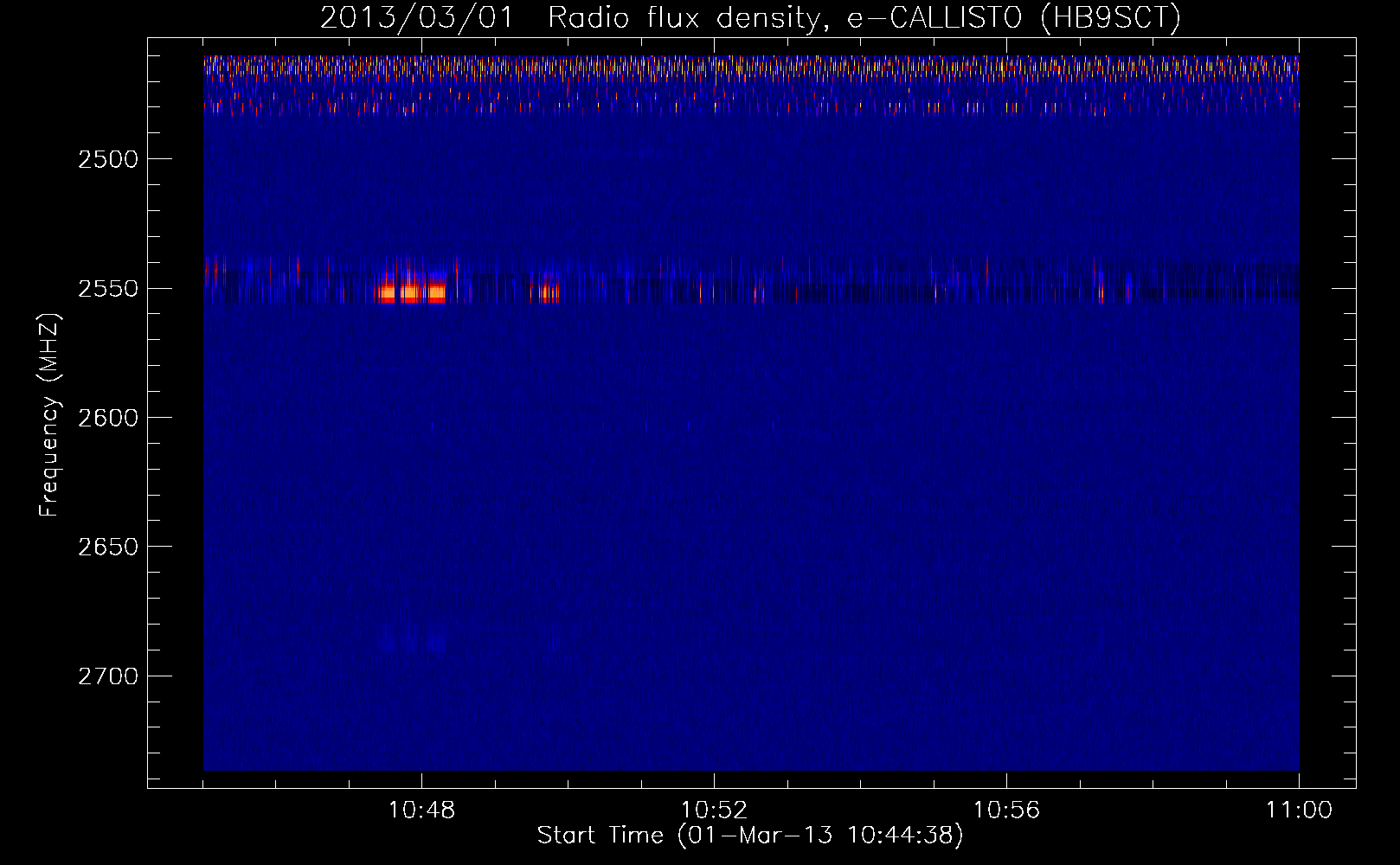Viewport: 1400px width, 865px height.
Task: Click the 2600 frequency axis label
Action: coord(108,418)
